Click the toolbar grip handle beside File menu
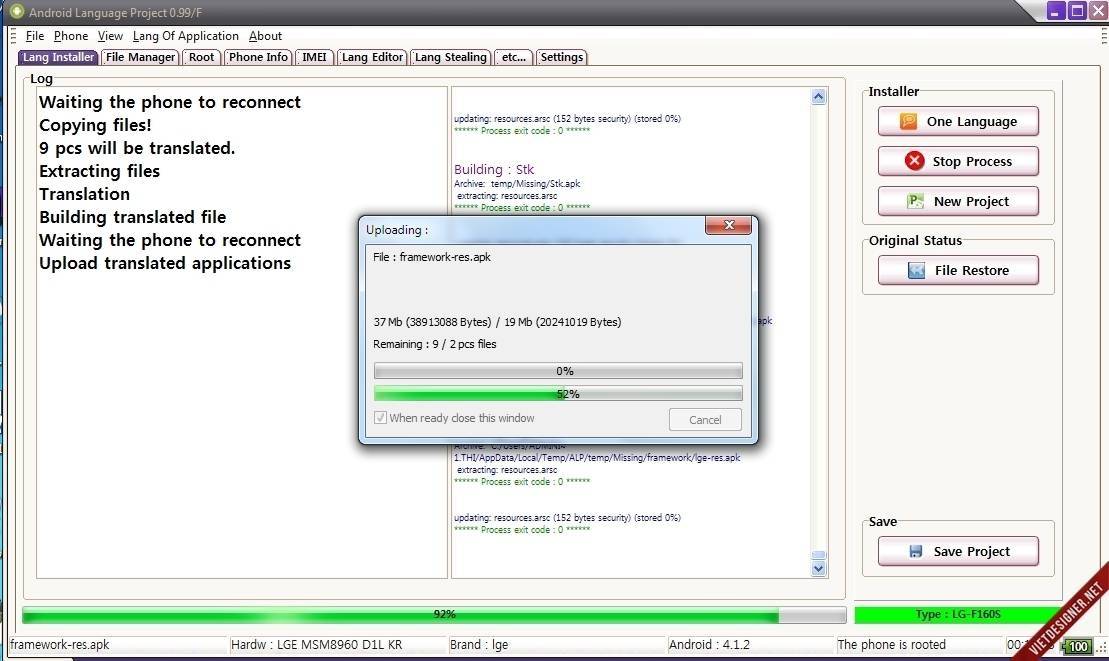 coord(13,36)
